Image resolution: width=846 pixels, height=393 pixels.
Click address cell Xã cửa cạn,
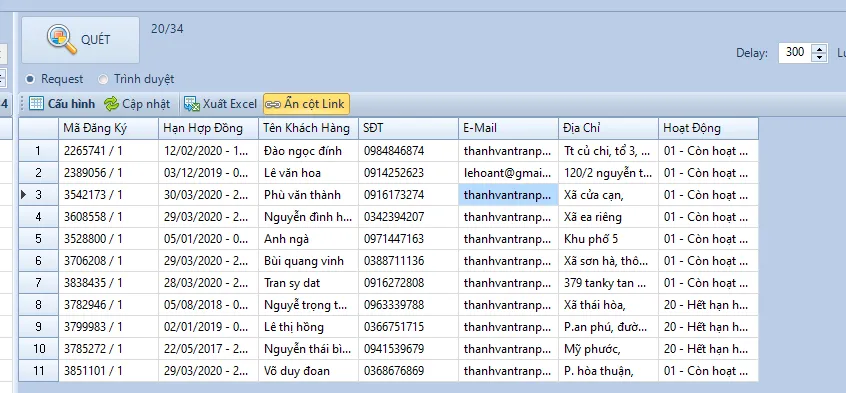click(x=609, y=195)
